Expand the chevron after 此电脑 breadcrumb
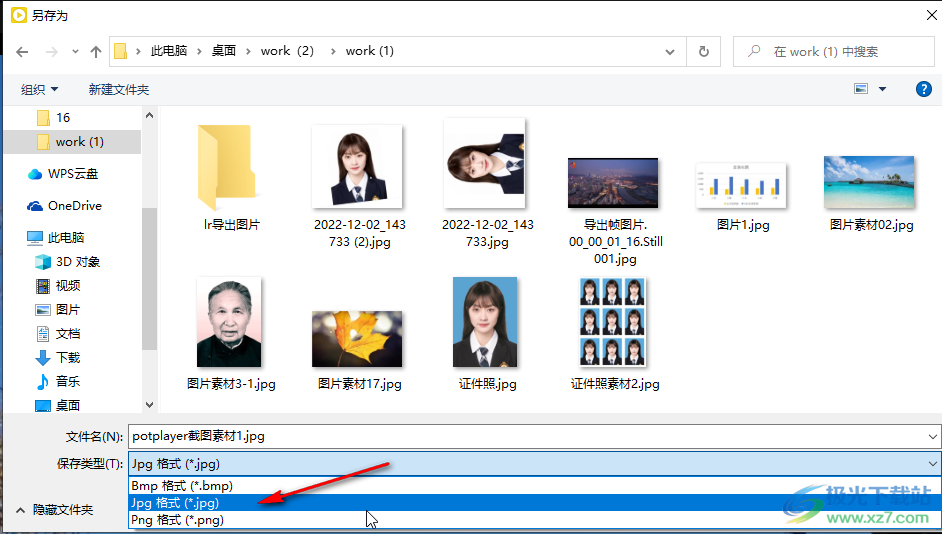This screenshot has width=942, height=534. [x=199, y=52]
